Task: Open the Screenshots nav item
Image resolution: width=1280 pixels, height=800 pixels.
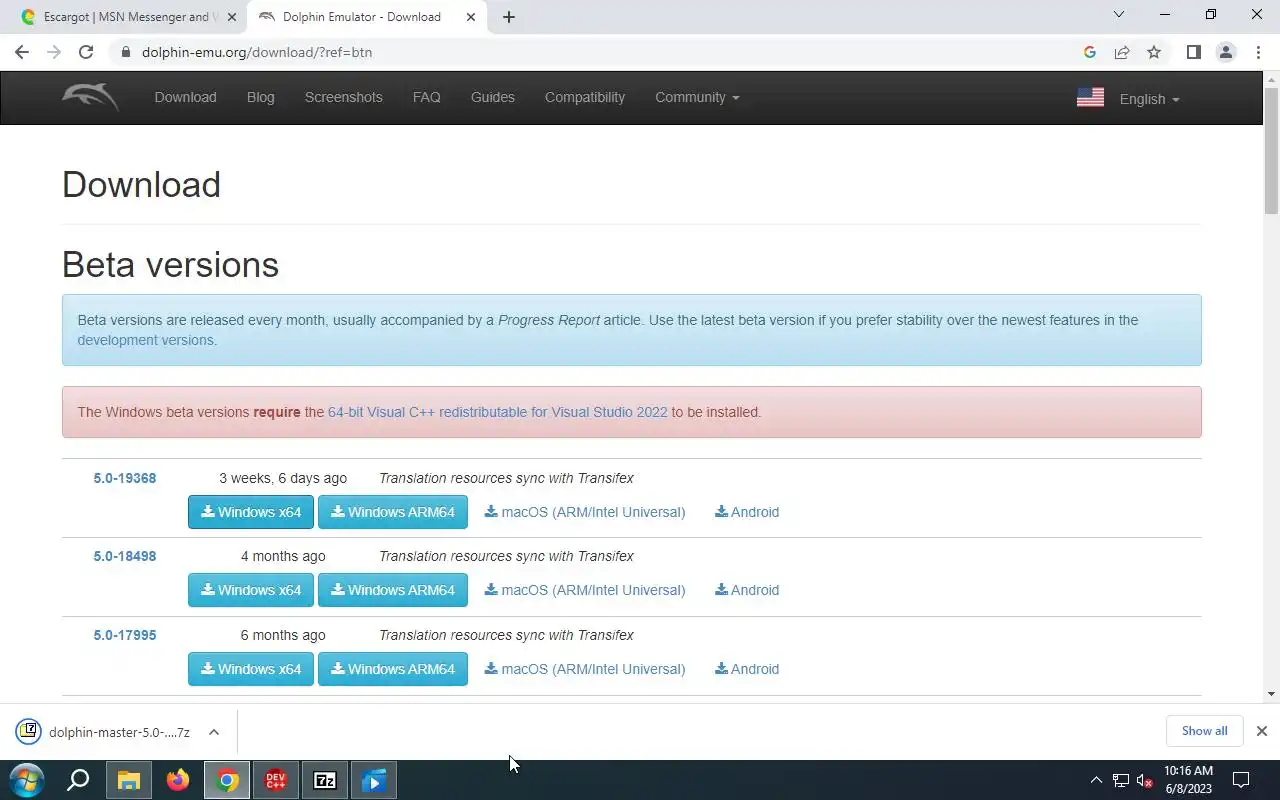Action: tap(344, 97)
